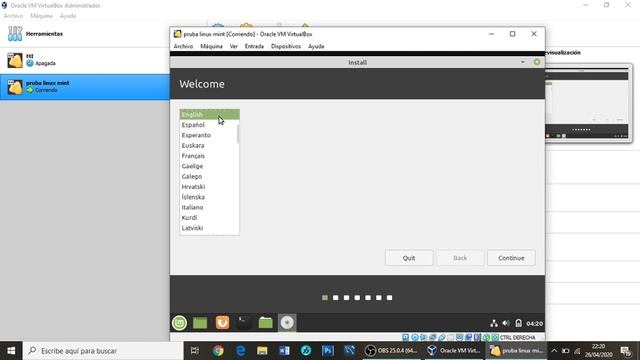Open File Explorer from the taskbar
640x360 pixels.
(x=262, y=351)
